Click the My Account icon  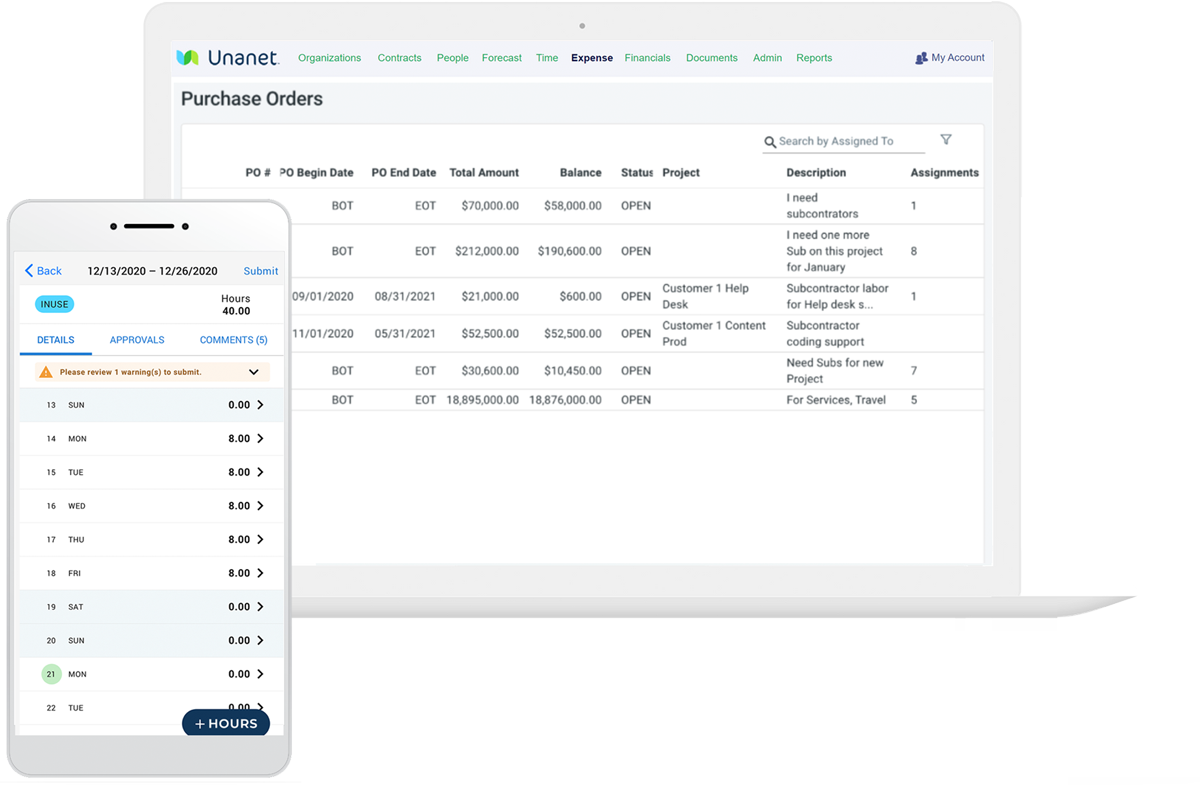(920, 57)
